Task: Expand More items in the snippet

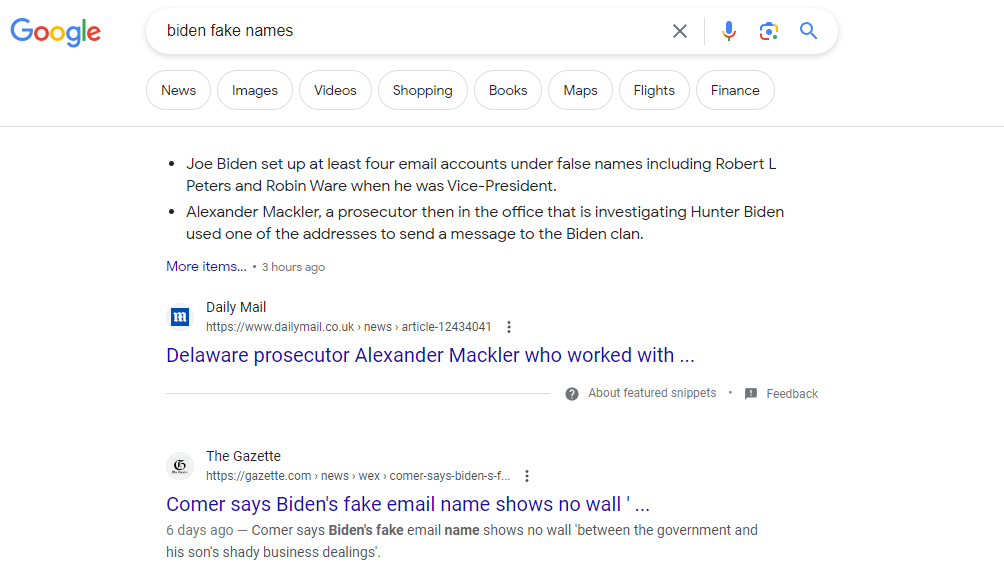Action: (206, 266)
